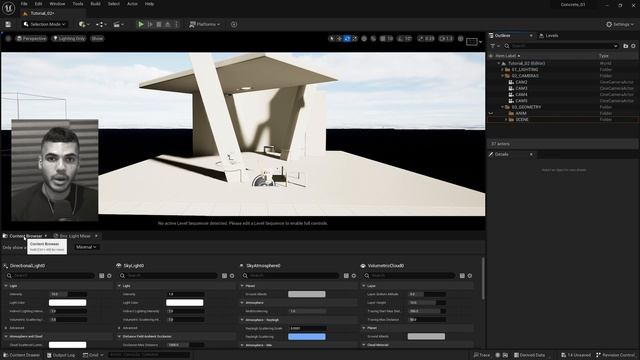
Task: Open the Platforms dropdown
Action: 204,24
